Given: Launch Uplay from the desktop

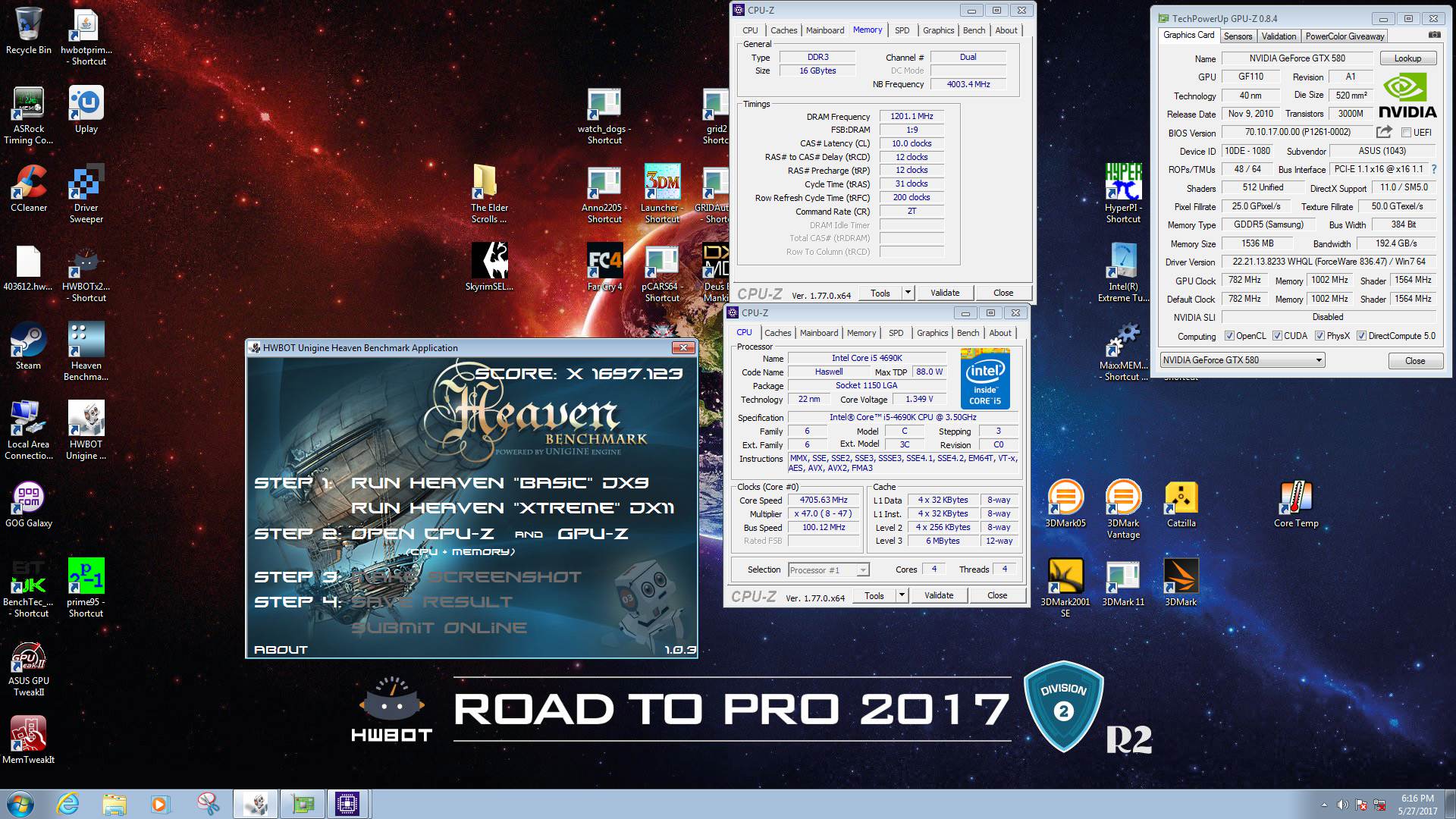Looking at the screenshot, I should click(86, 109).
